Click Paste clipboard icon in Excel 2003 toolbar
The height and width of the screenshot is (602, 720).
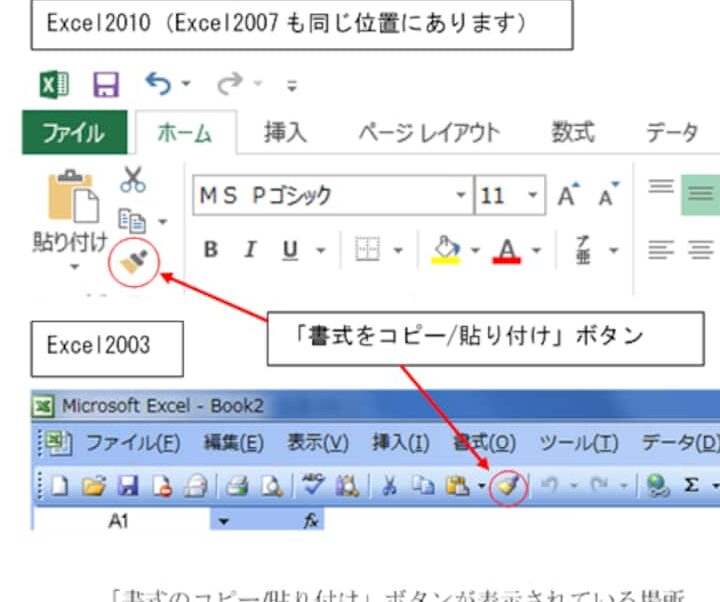pos(458,486)
